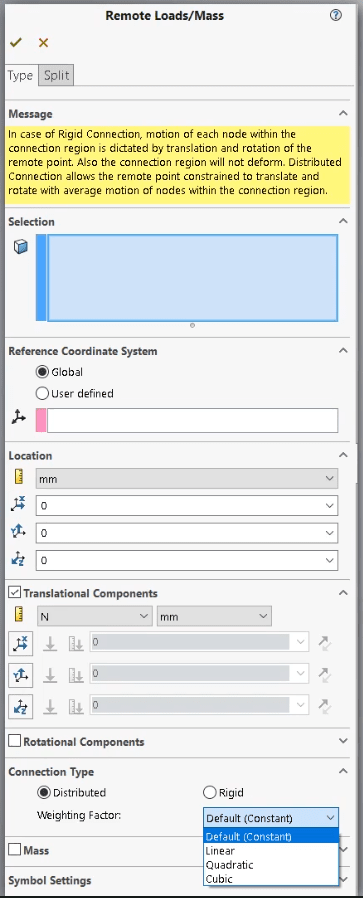Collapse the Translational Components section chevron
The image size is (363, 898).
343,593
